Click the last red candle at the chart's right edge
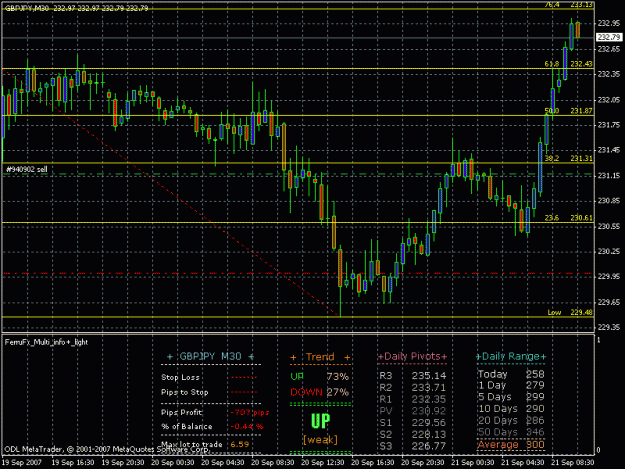The image size is (625, 469). click(578, 30)
